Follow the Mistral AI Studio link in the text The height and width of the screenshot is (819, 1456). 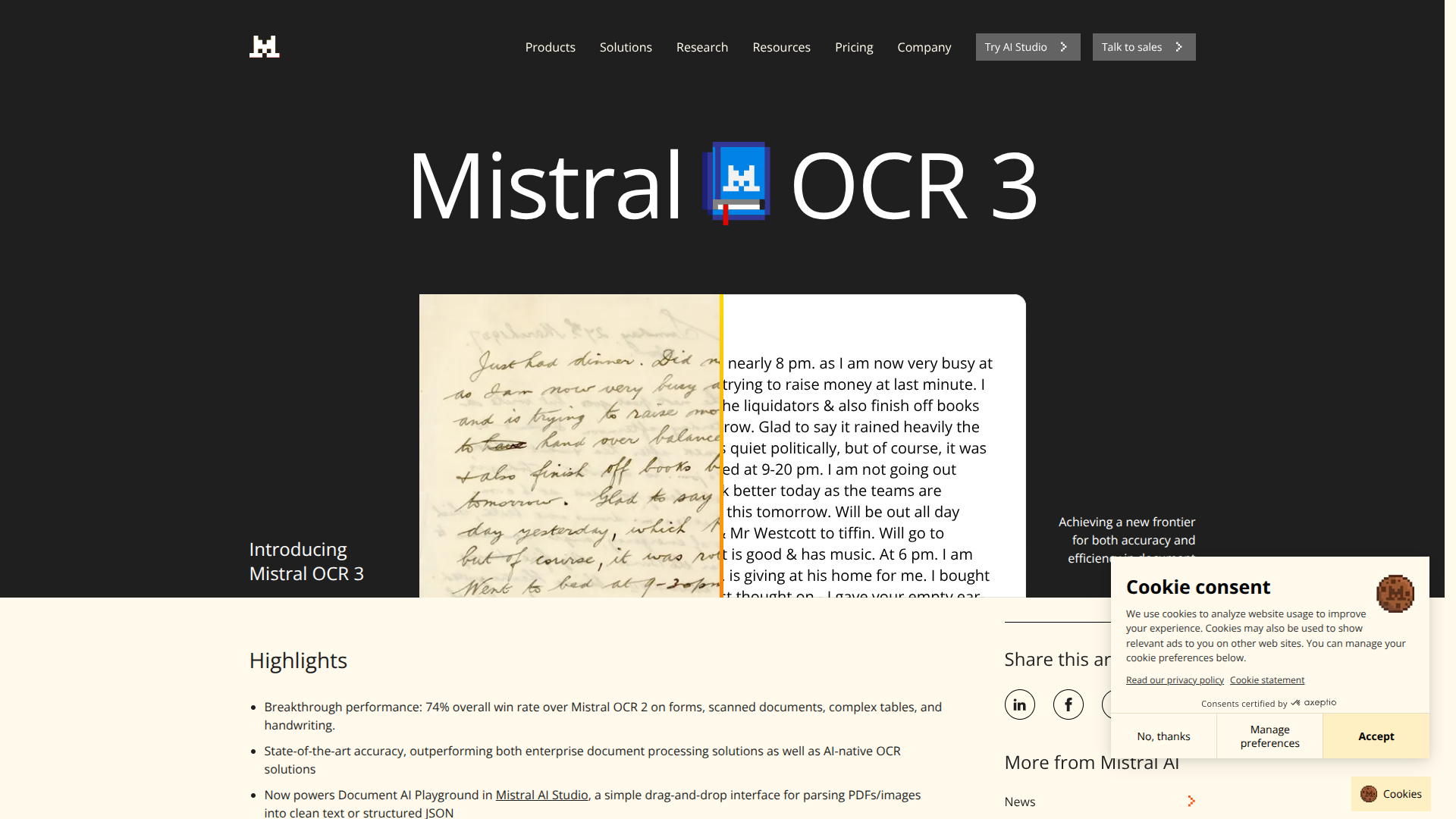coord(541,795)
